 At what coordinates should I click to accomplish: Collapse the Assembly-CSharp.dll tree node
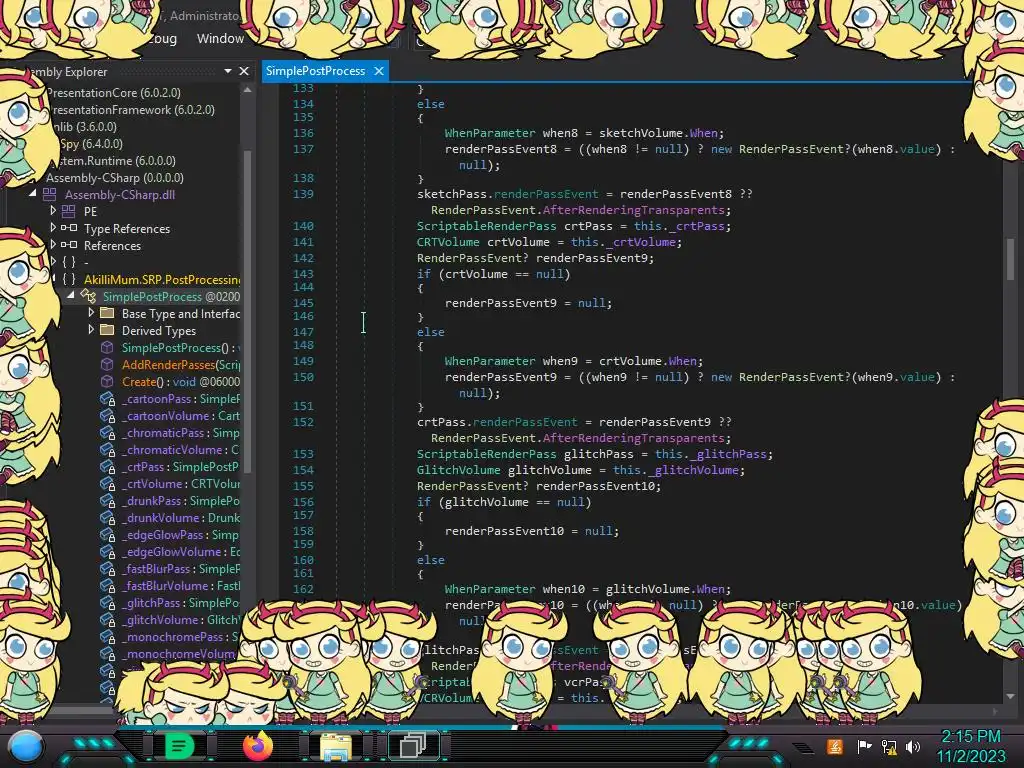(32, 194)
